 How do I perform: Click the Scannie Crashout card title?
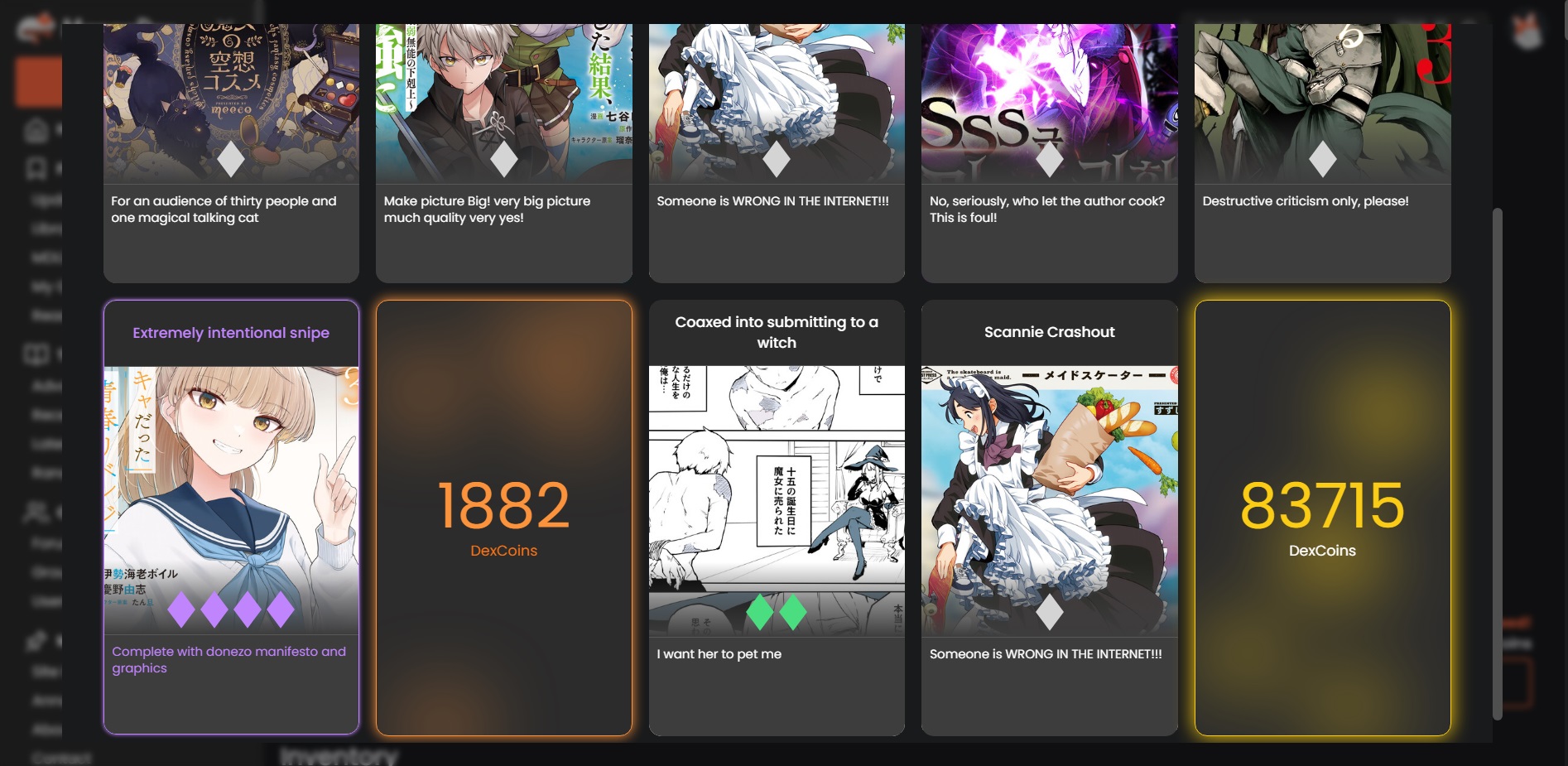(1050, 332)
